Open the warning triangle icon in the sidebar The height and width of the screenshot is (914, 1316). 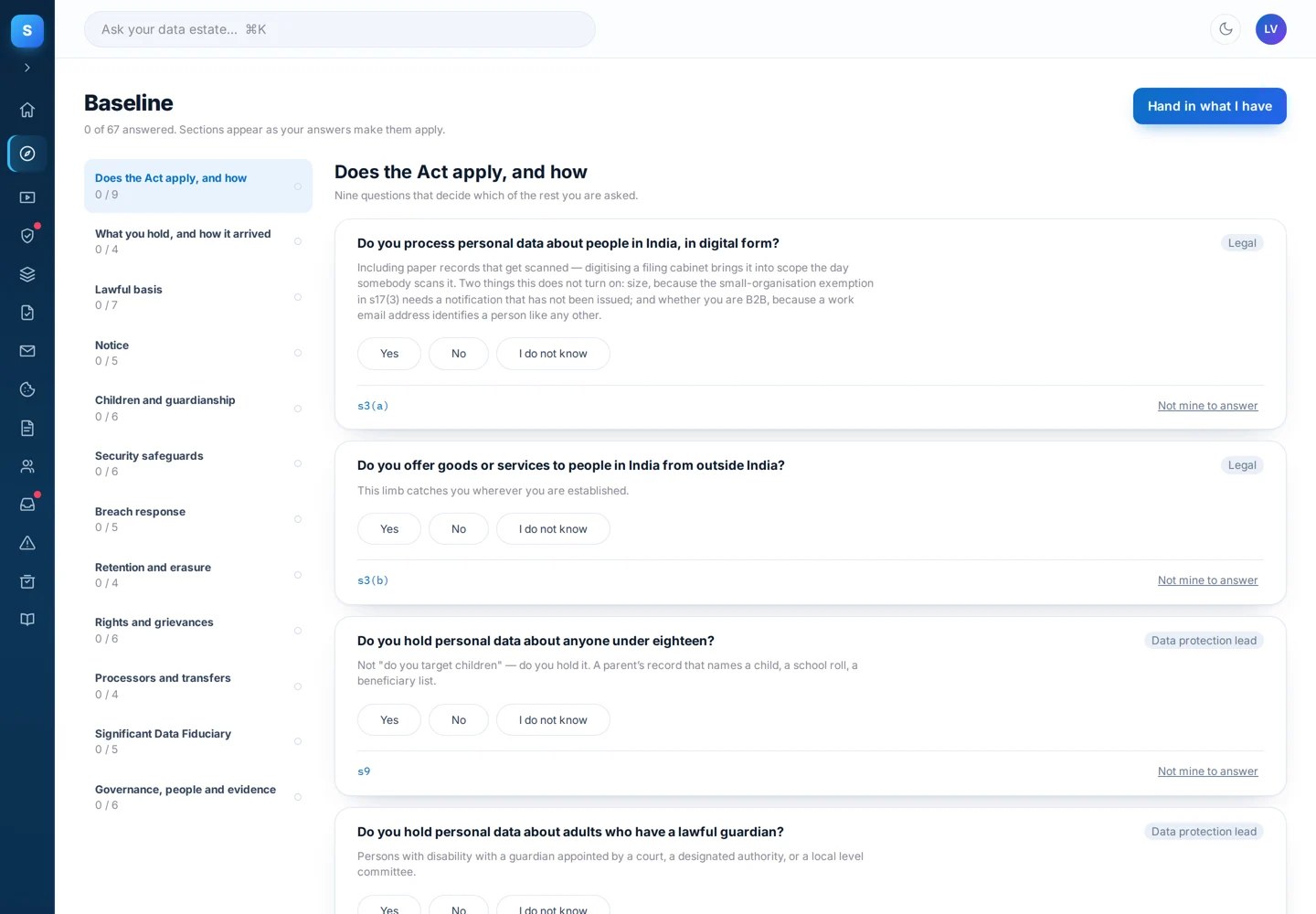coord(27,543)
